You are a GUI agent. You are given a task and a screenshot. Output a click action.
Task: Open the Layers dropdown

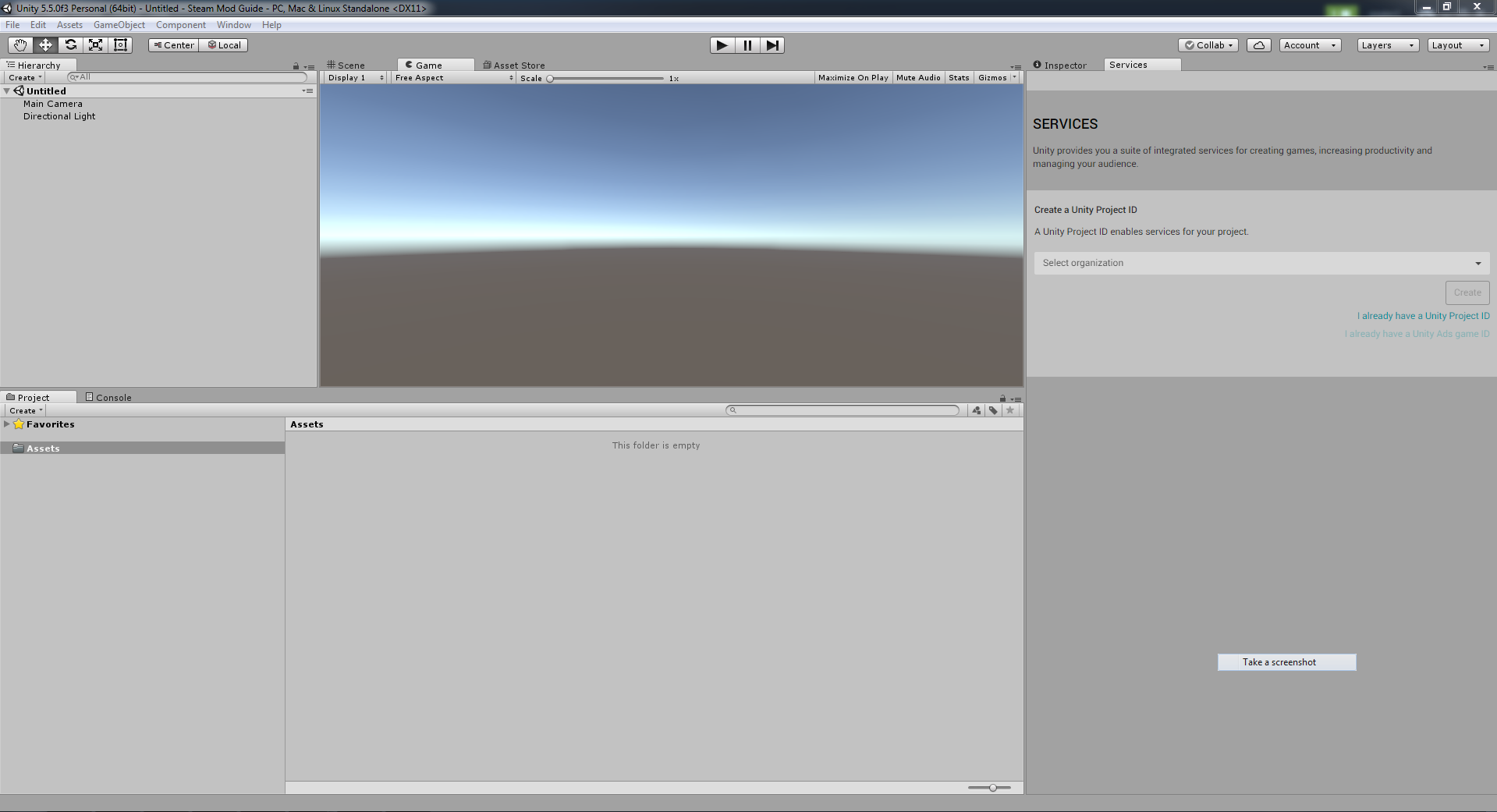pyautogui.click(x=1388, y=45)
